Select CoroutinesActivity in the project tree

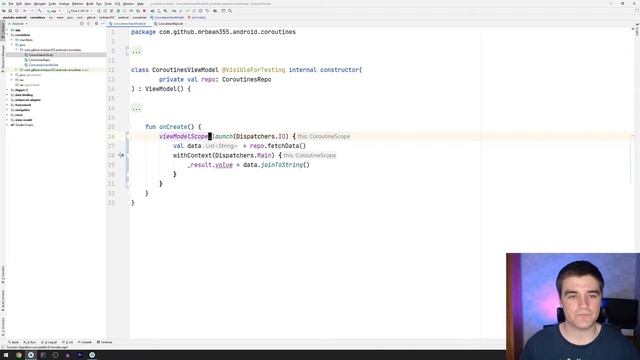click(x=41, y=55)
